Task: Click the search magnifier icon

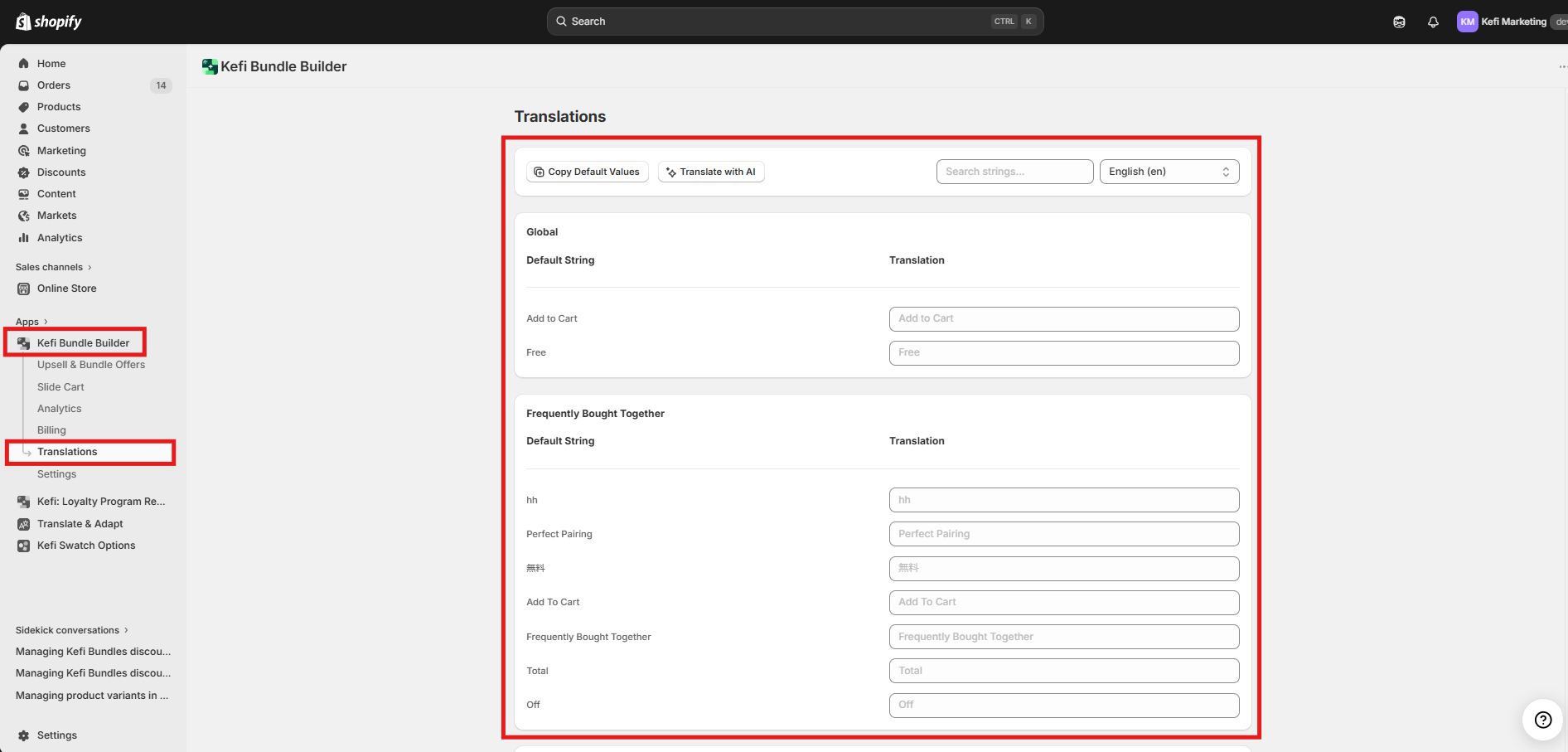Action: click(561, 22)
